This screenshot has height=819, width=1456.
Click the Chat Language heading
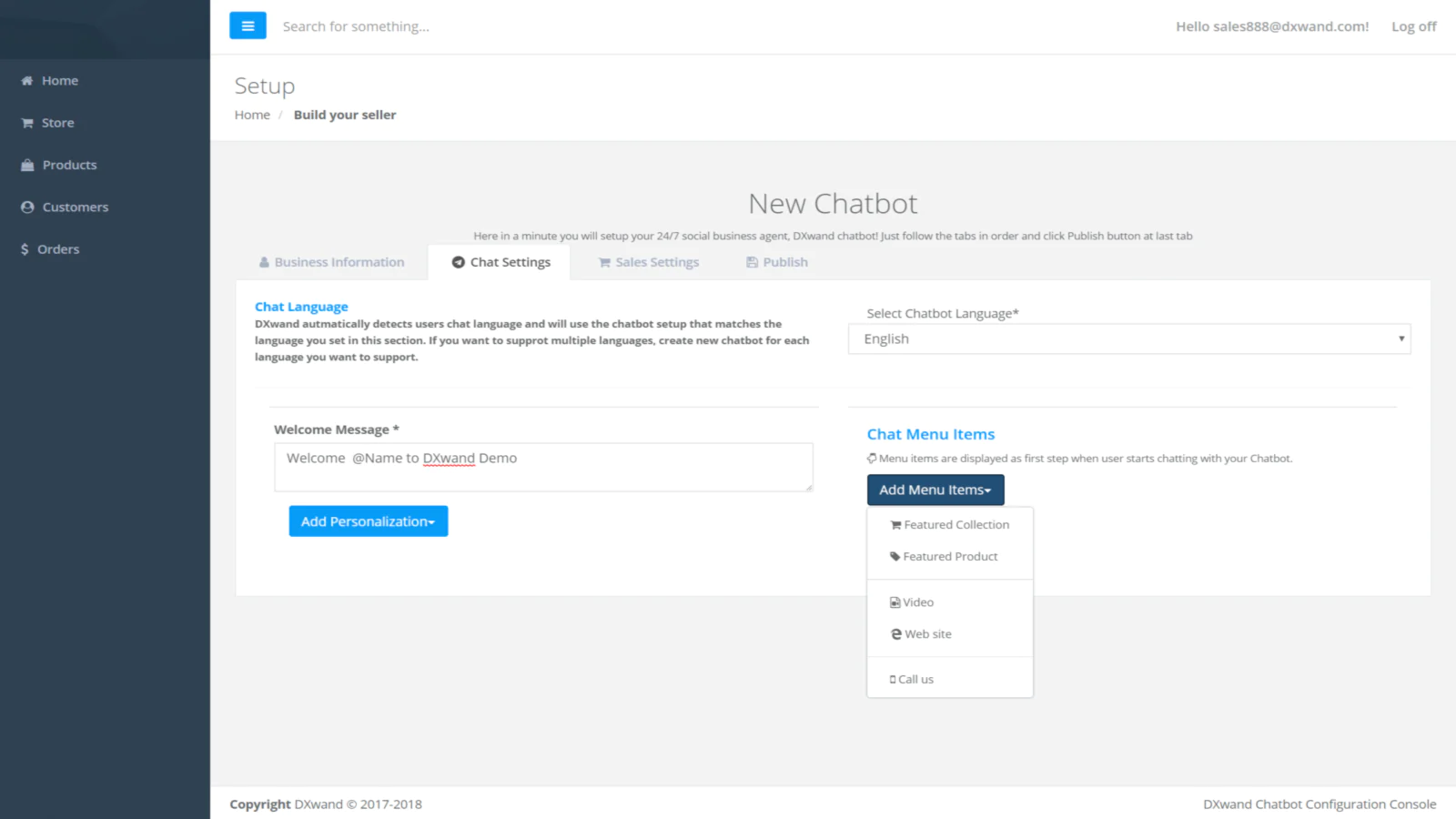(x=301, y=307)
